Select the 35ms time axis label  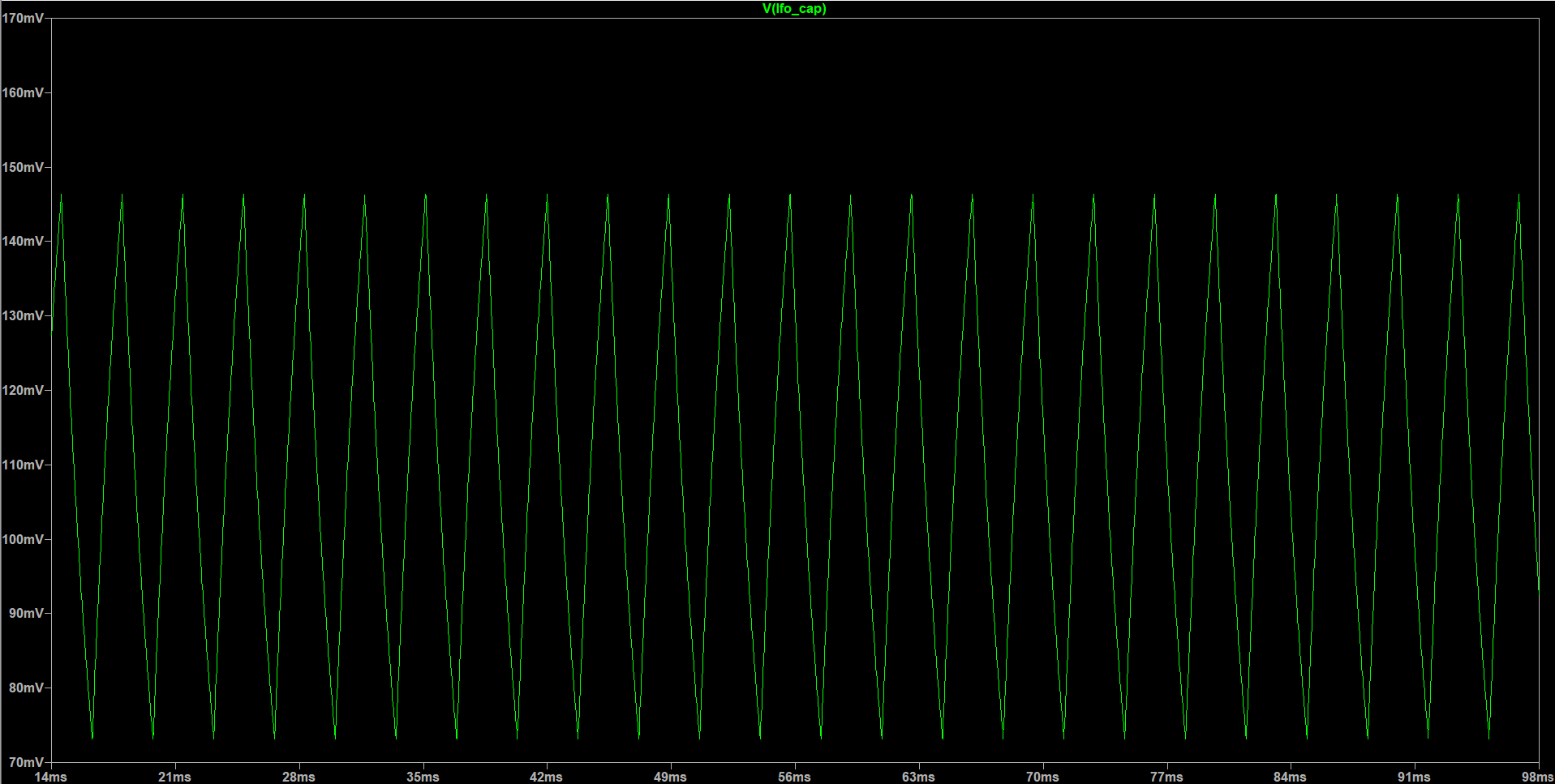pyautogui.click(x=423, y=777)
